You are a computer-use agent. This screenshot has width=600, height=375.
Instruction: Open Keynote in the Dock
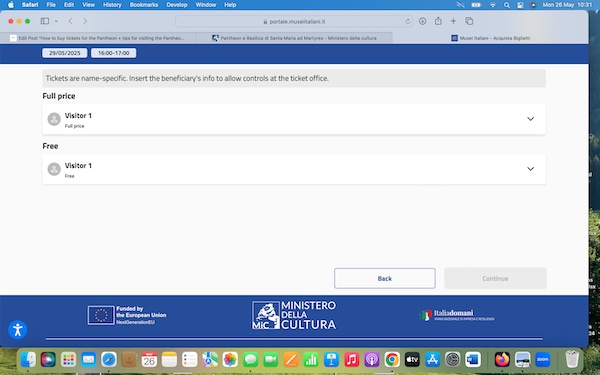pyautogui.click(x=331, y=360)
